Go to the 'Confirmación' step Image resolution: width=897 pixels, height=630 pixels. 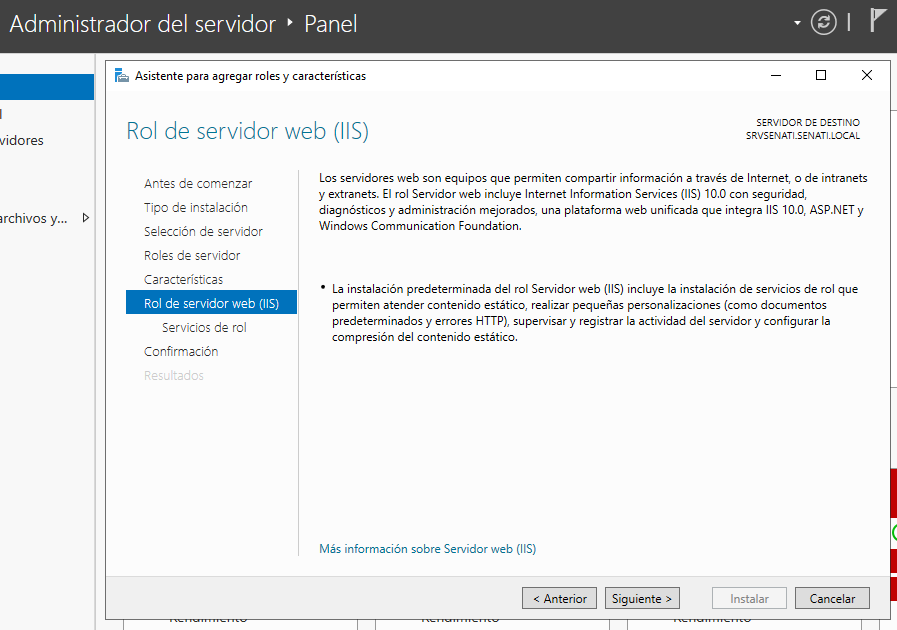click(x=181, y=352)
